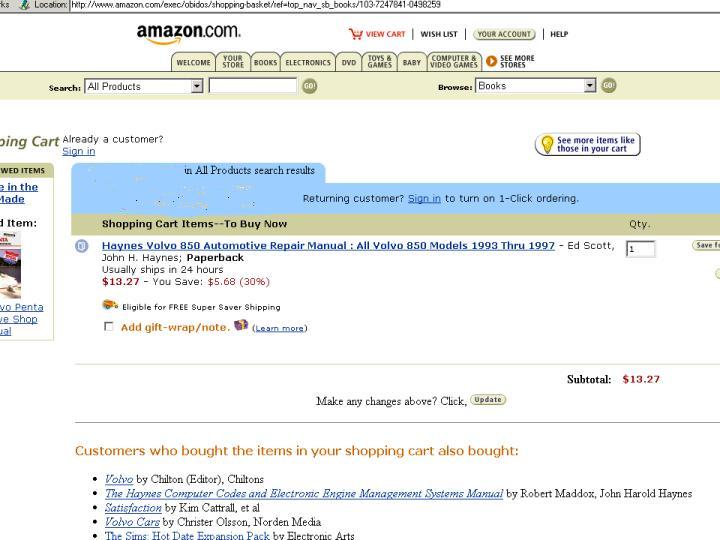Viewport: 720px width, 540px height.
Task: Click the Browse GO! button
Action: click(609, 85)
